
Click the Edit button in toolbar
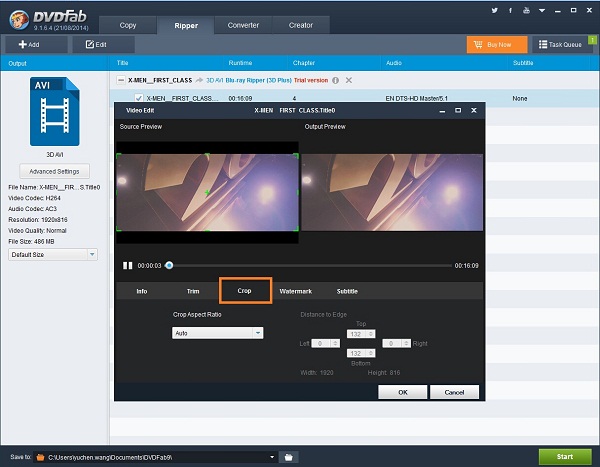[x=103, y=44]
